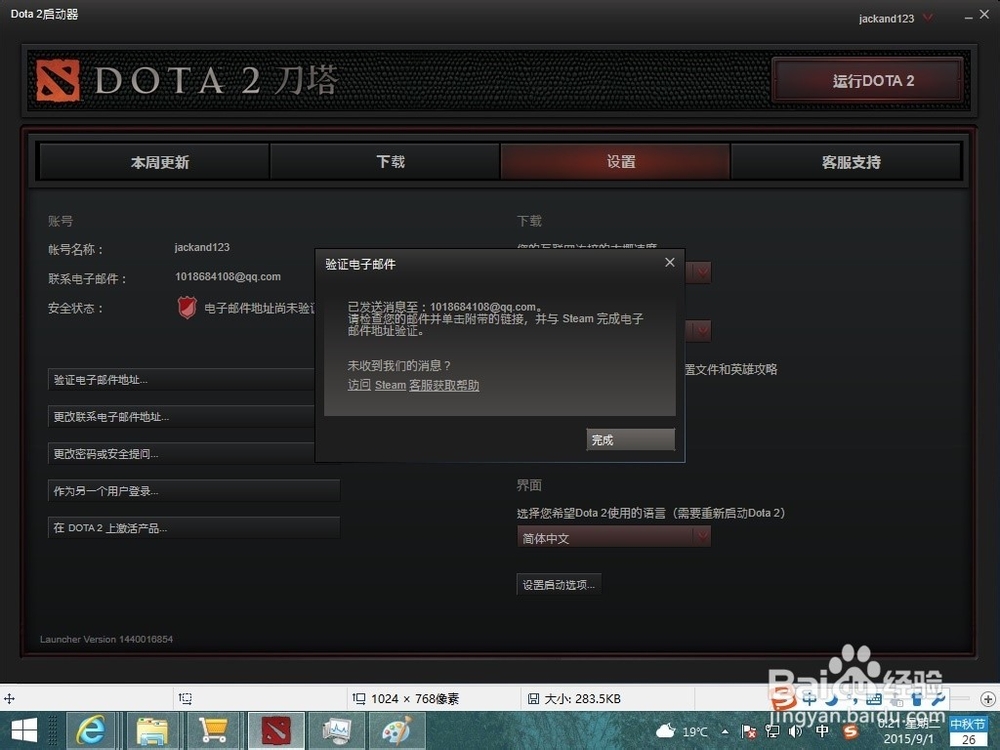Screen dimensions: 1000x750
Task: Click 更改联系电子邮件地址... button
Action: 182,416
